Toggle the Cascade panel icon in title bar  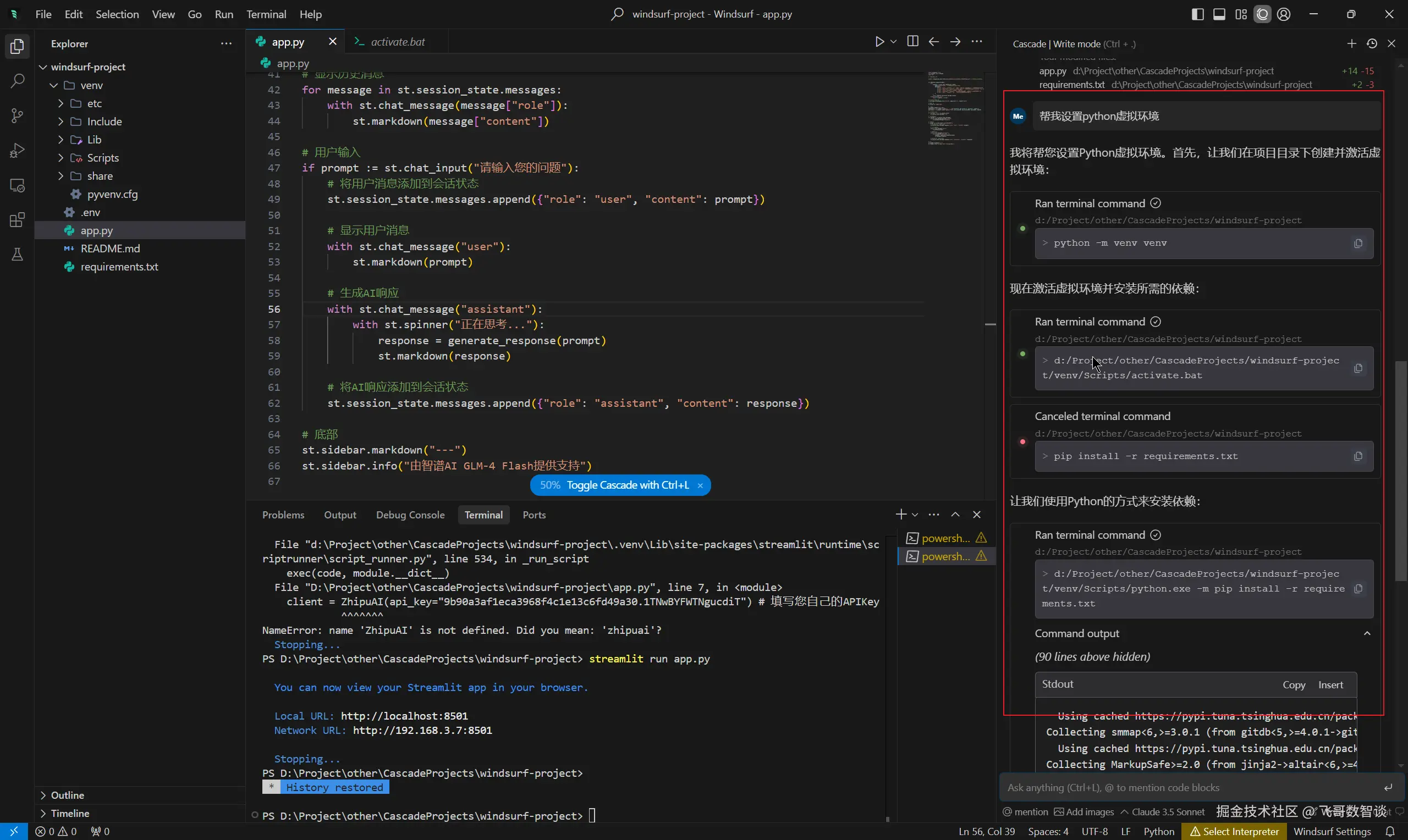tap(1262, 14)
